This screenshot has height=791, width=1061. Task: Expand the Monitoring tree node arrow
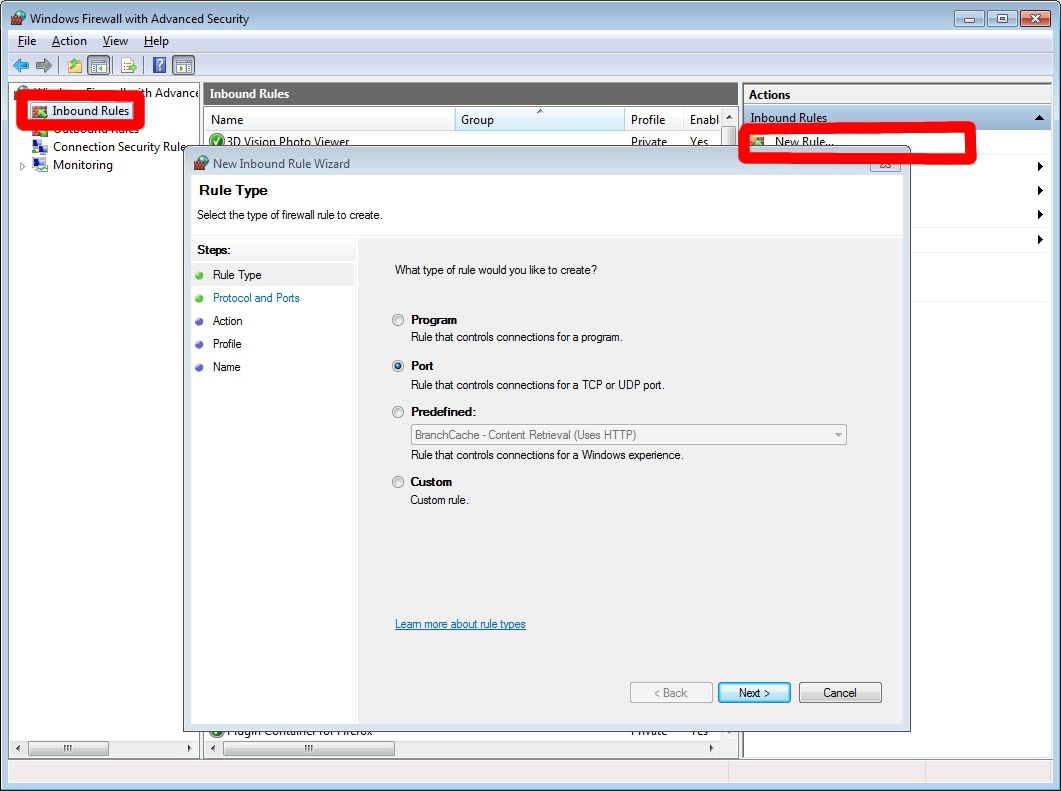(x=22, y=166)
